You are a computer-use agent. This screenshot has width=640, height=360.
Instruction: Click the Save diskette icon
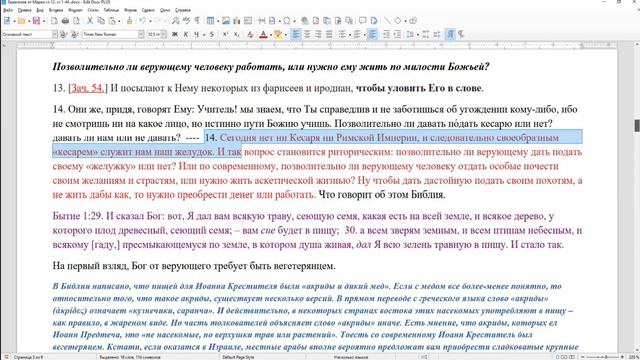pos(36,21)
